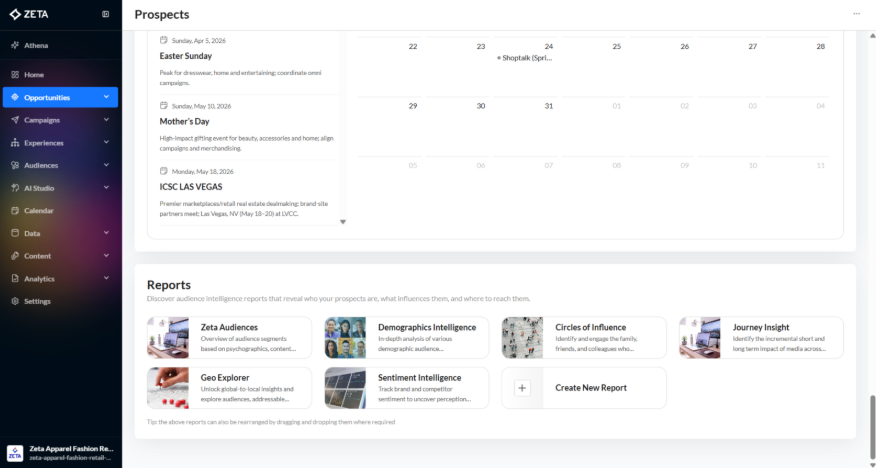876x468 pixels.
Task: Click the page vertical scrollbar thumb
Action: click(871, 423)
